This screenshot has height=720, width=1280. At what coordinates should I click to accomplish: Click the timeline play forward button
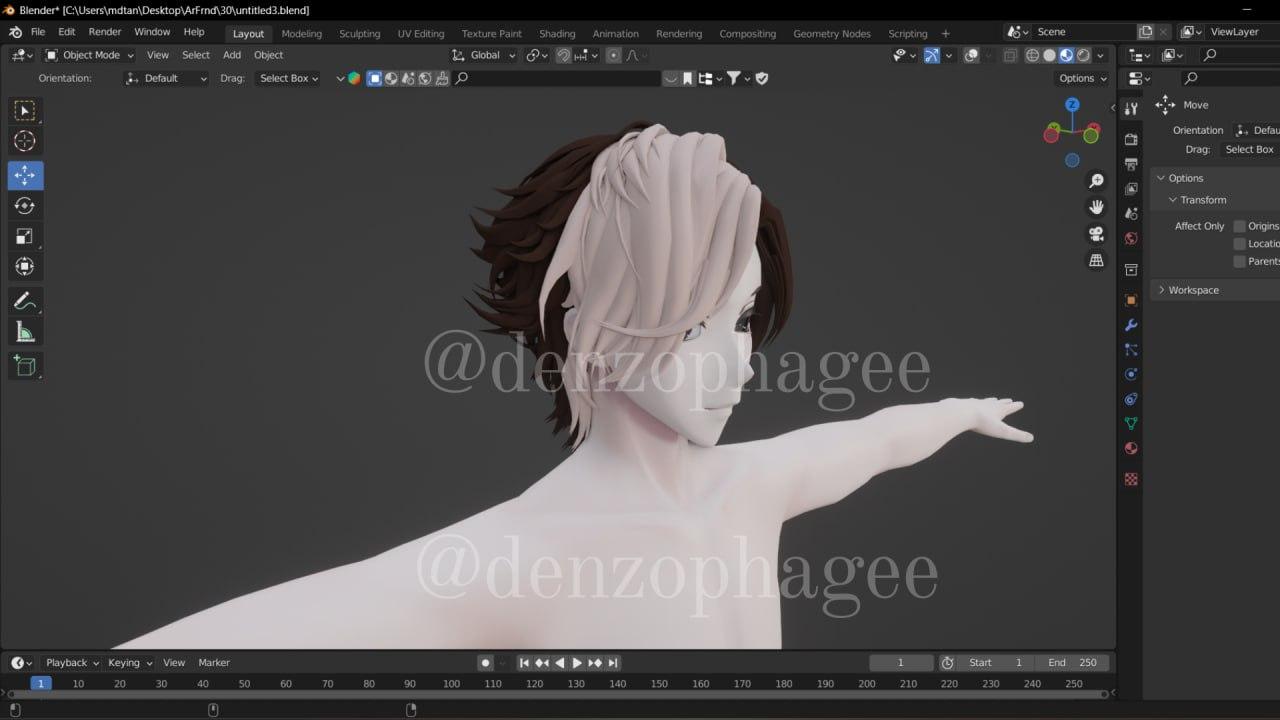(x=577, y=663)
